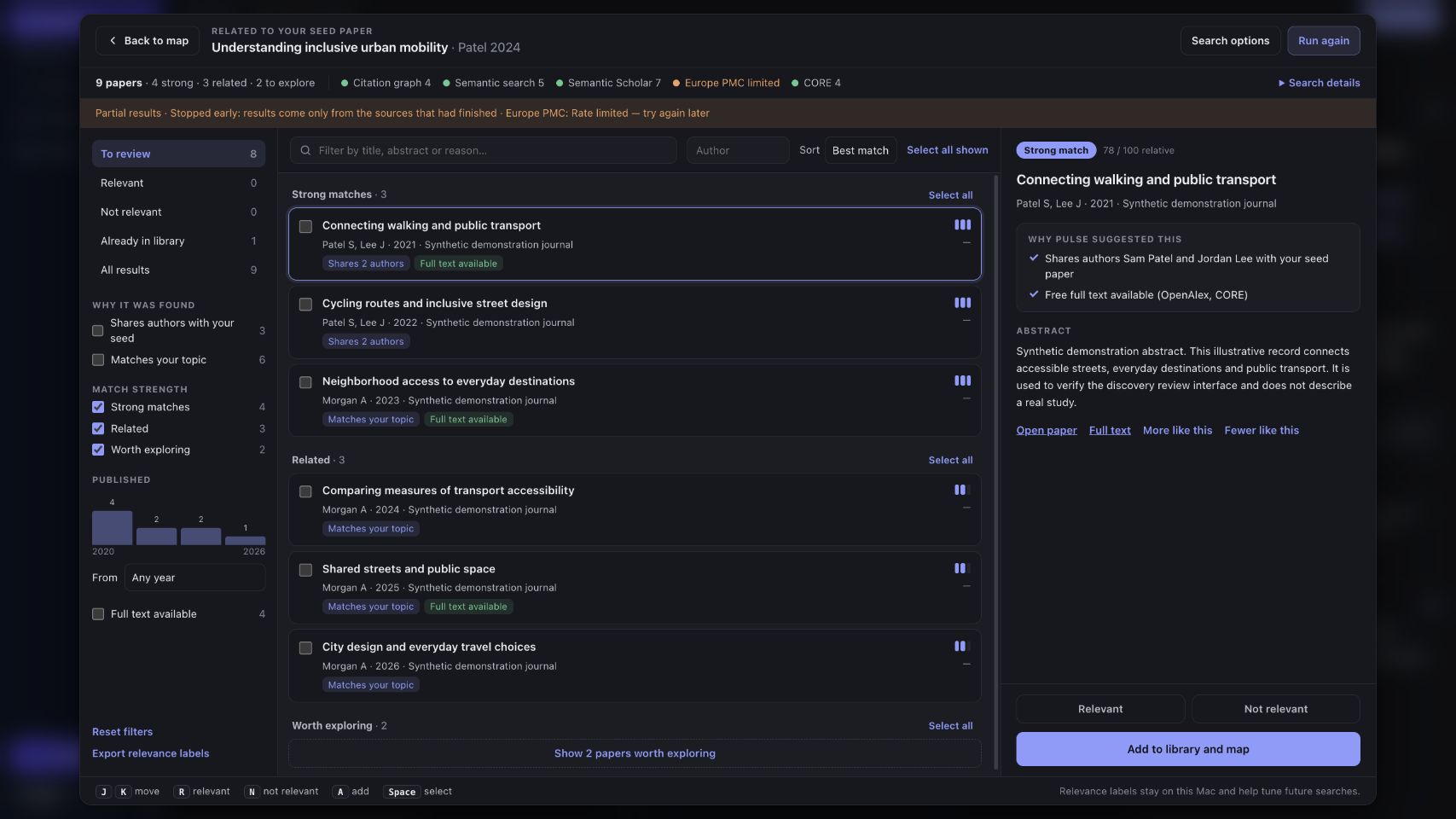Click Select all shown
Screen dimensions: 1456x819
(947, 150)
